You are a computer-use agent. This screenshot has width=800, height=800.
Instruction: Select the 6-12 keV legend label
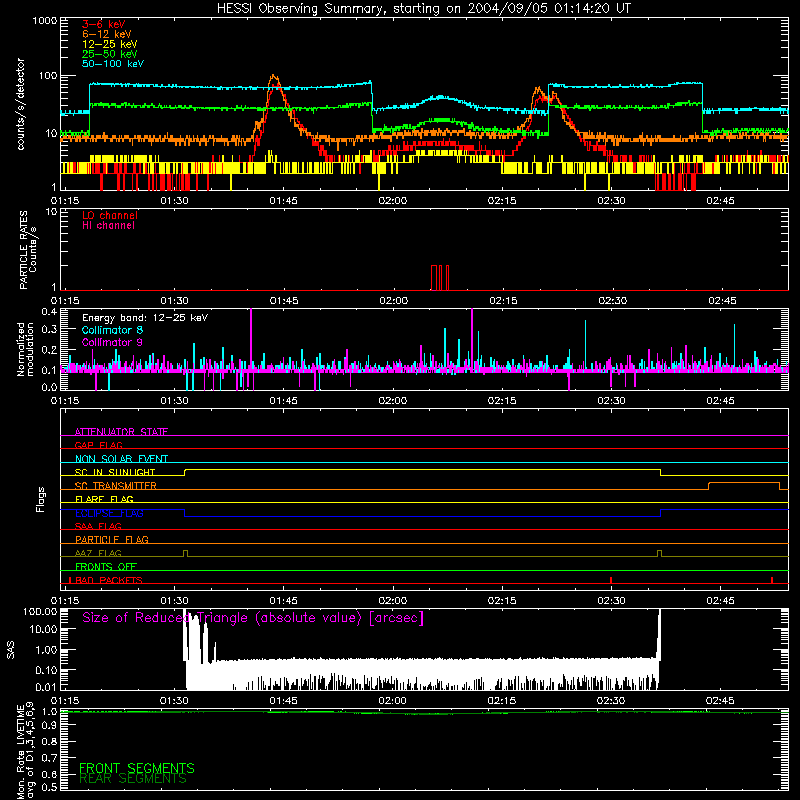coord(107,34)
